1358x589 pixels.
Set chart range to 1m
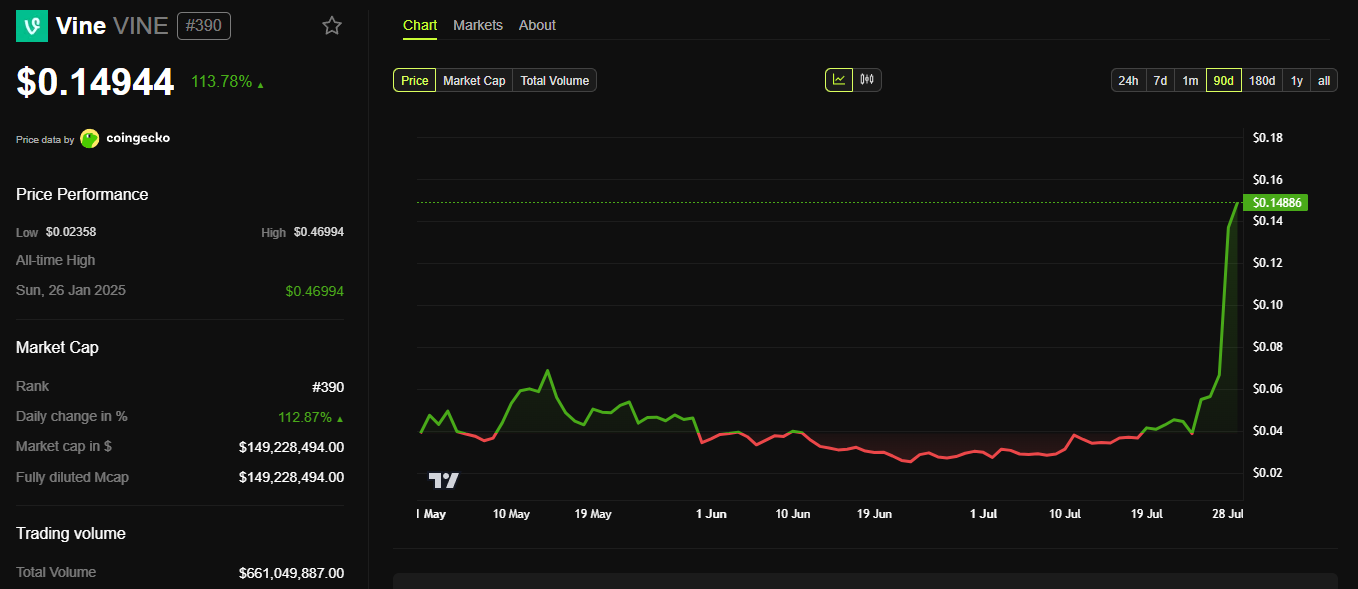[1190, 80]
